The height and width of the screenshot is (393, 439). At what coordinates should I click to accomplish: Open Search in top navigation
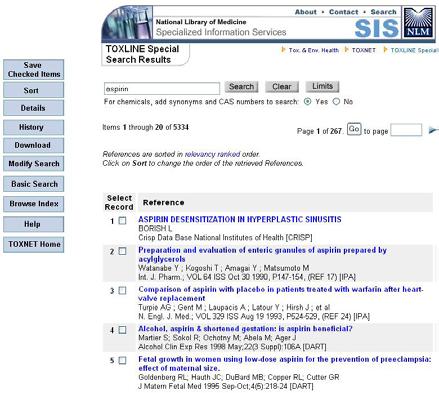coord(384,12)
